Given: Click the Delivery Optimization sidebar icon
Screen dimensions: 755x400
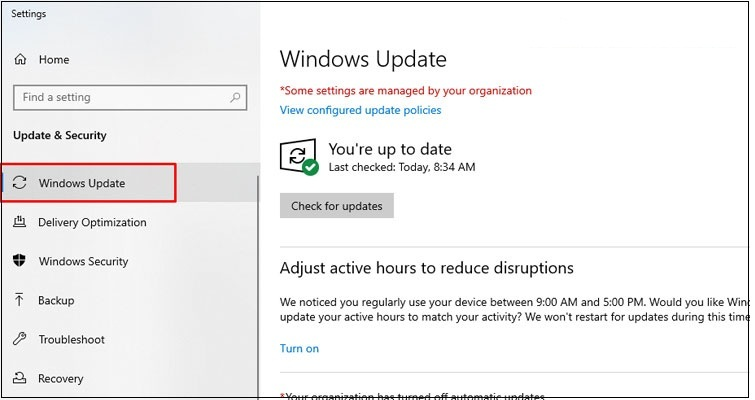Looking at the screenshot, I should point(20,222).
